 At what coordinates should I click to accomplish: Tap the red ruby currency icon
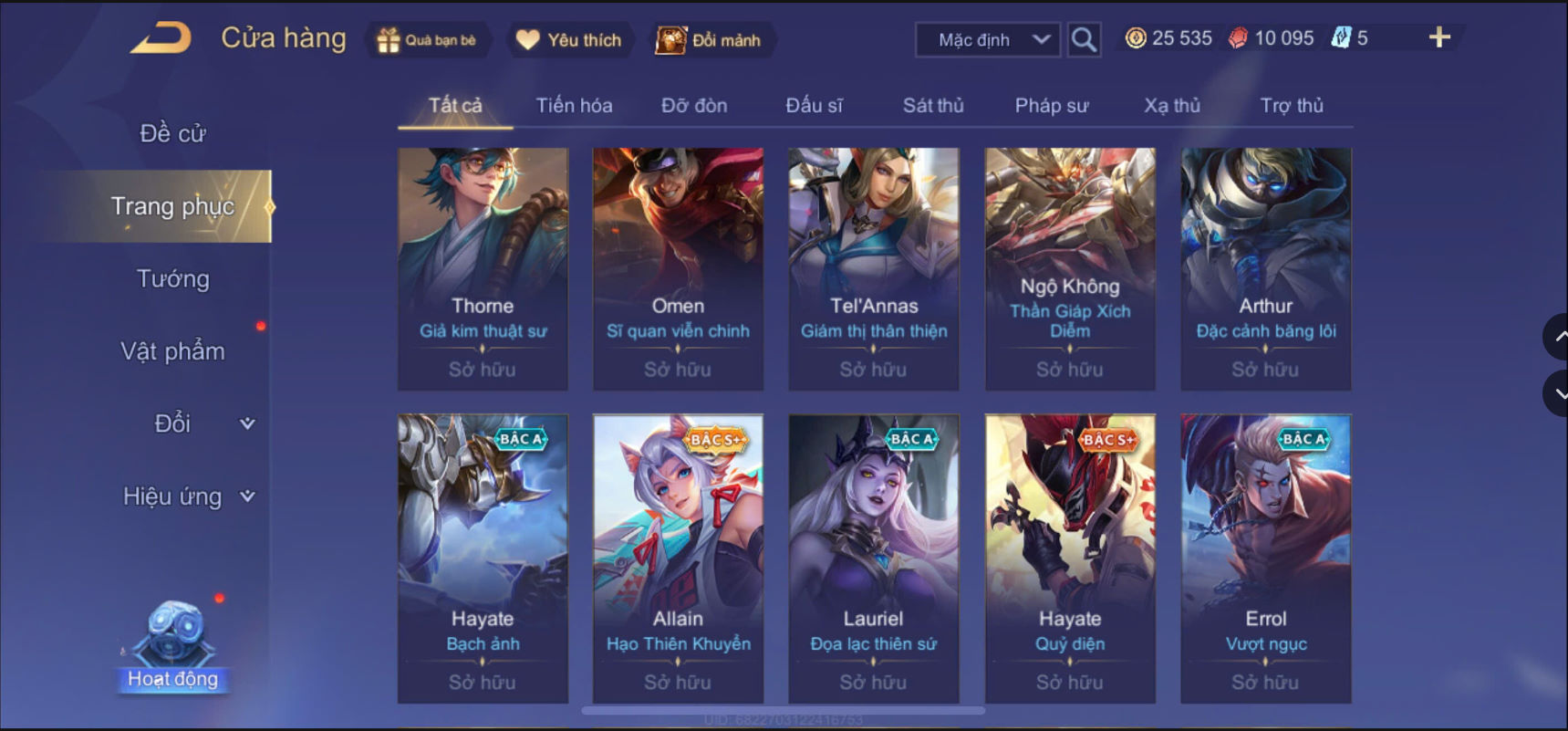pyautogui.click(x=1238, y=38)
